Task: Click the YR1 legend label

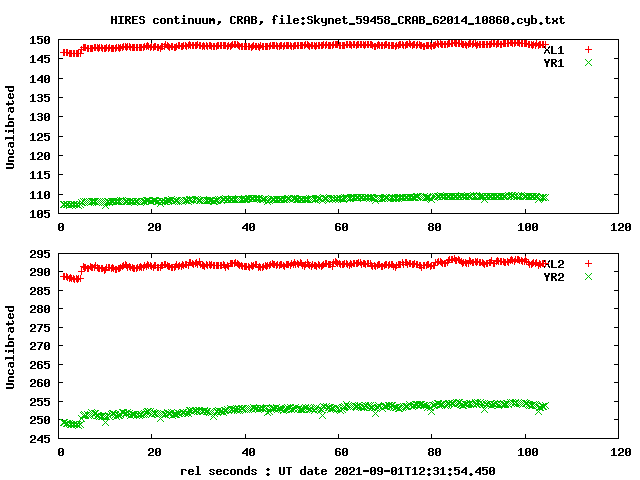Action: (x=554, y=63)
